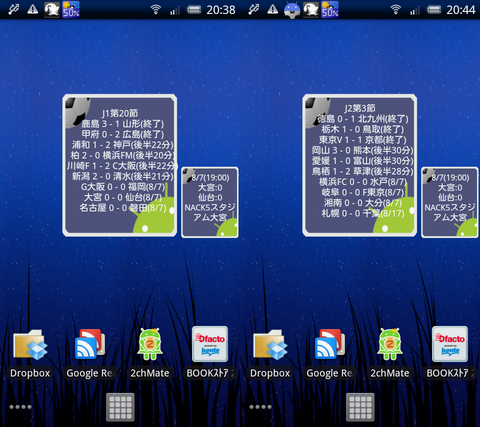Select the 浦和 1 - 2 神戸 match row

click(x=123, y=145)
